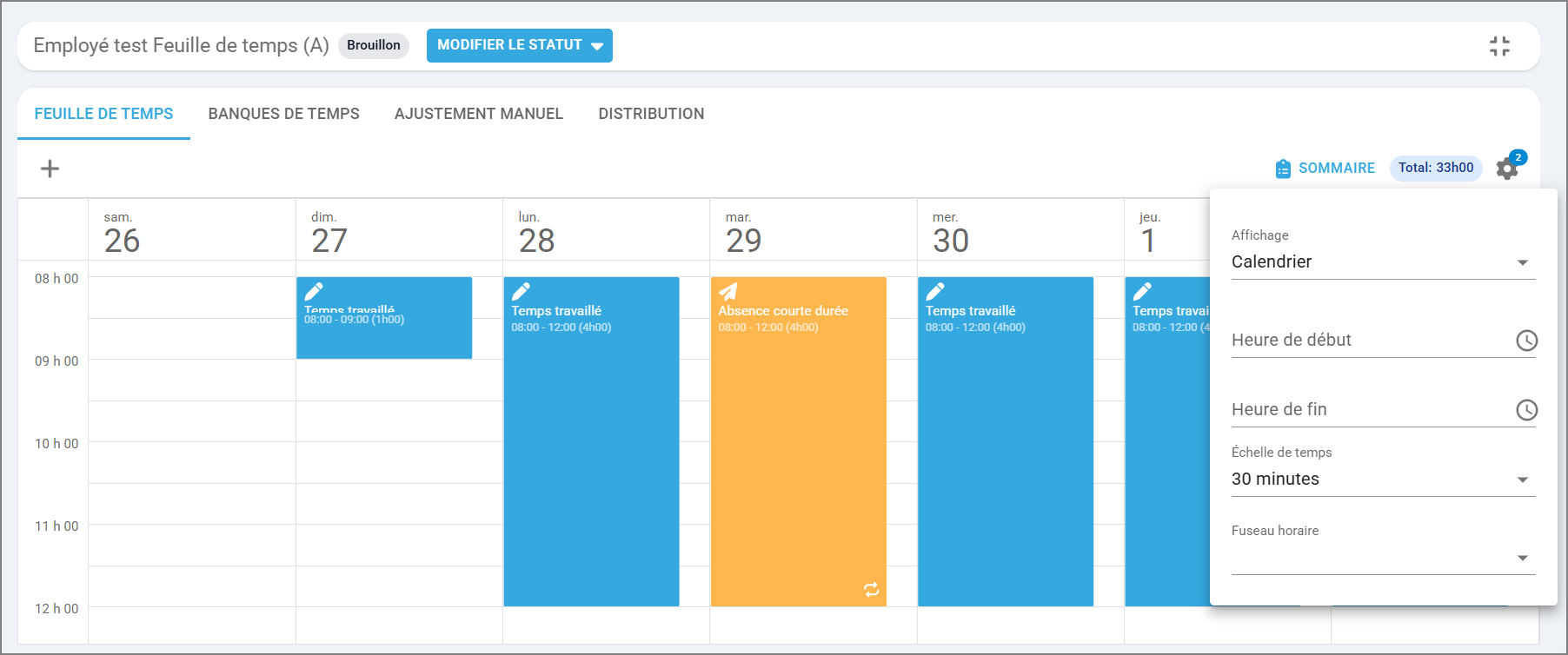Open the Échelle de temps dropdown
This screenshot has width=1568, height=655.
tap(1384, 480)
